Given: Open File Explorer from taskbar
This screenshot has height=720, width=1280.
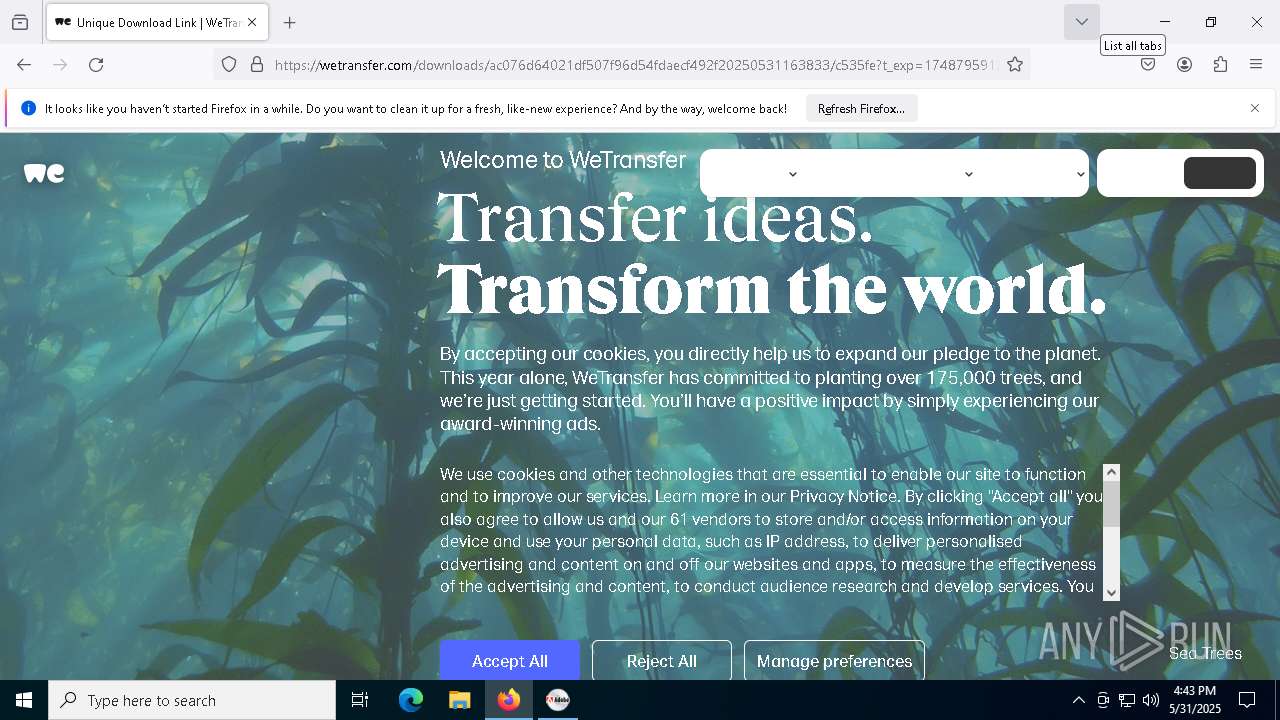Looking at the screenshot, I should (x=459, y=700).
